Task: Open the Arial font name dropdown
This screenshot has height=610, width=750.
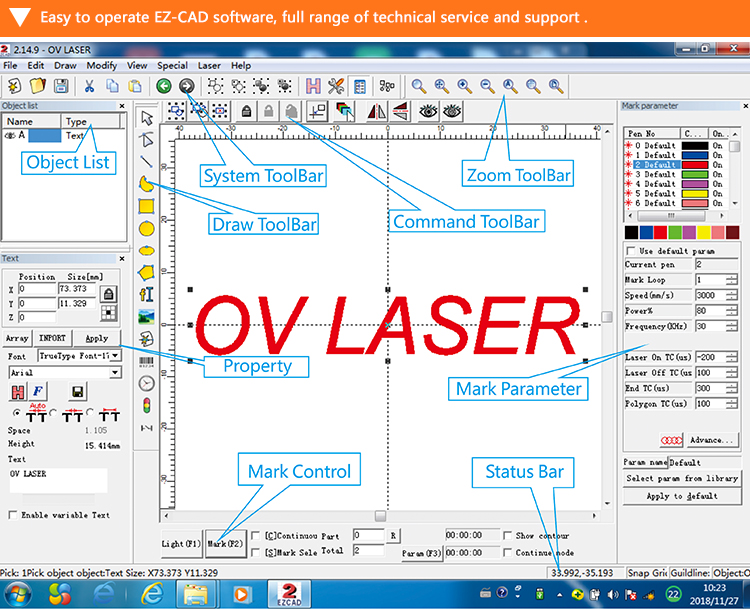Action: (x=115, y=372)
